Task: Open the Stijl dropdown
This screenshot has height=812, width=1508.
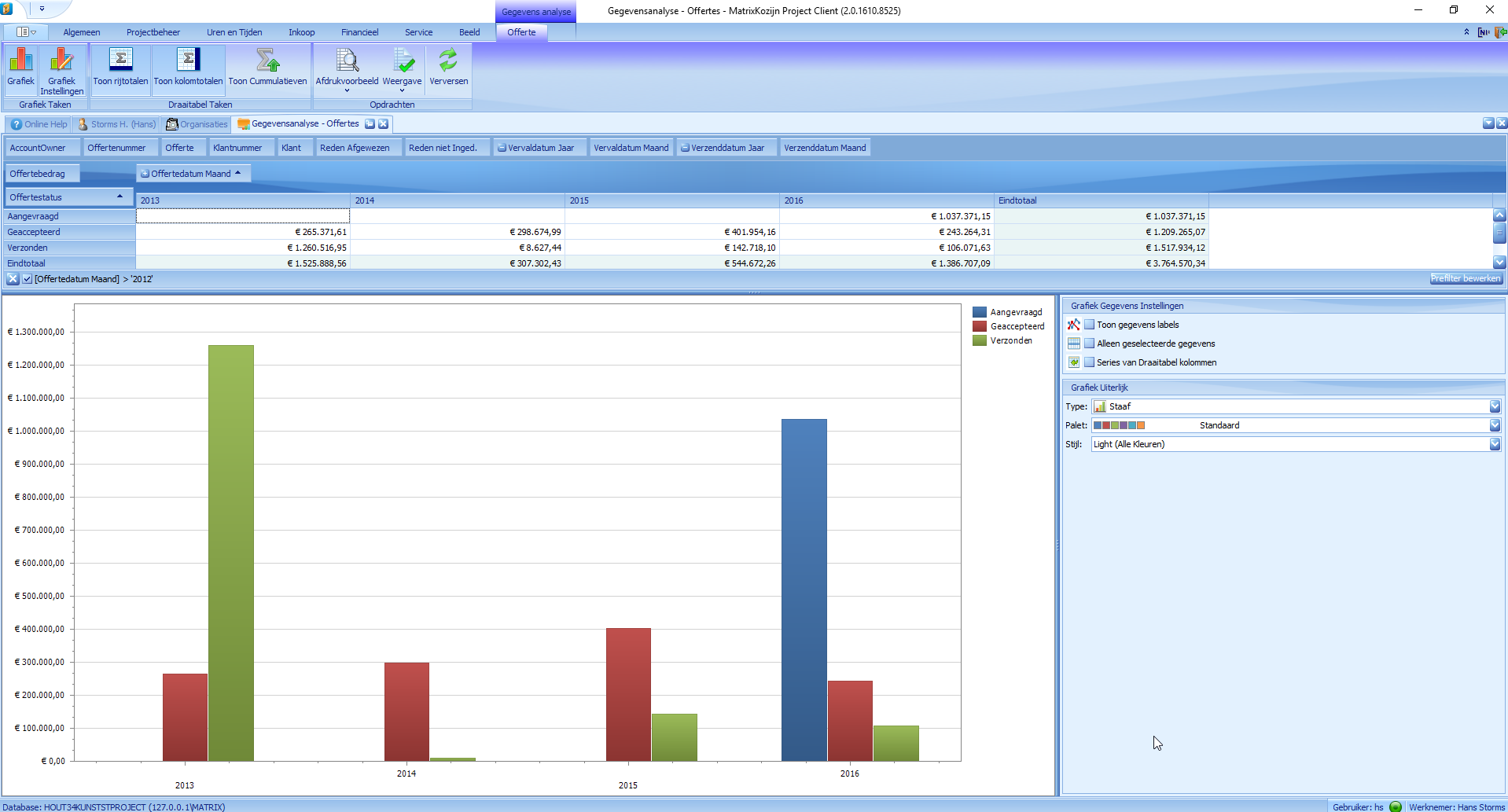Action: pos(1495,444)
